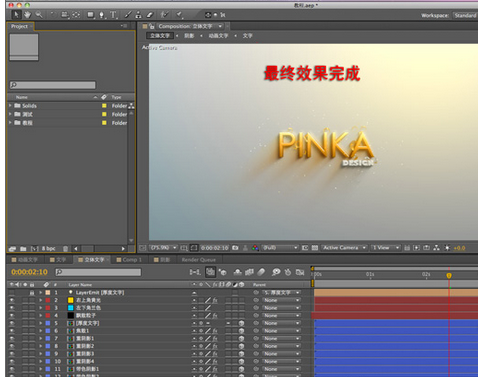Image resolution: width=478 pixels, height=377 pixels.
Task: Hide layer 4 with eye icon
Action: coord(12,315)
